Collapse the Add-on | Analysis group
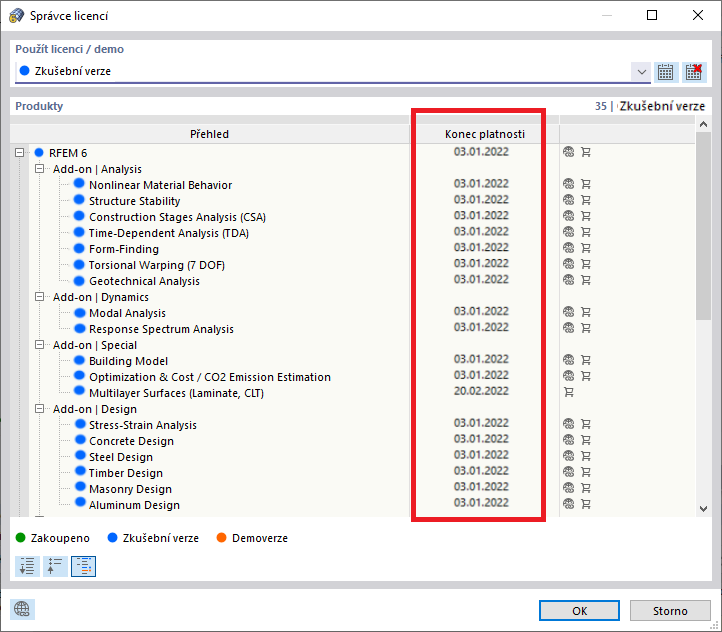Viewport: 722px width, 632px height. (40, 168)
